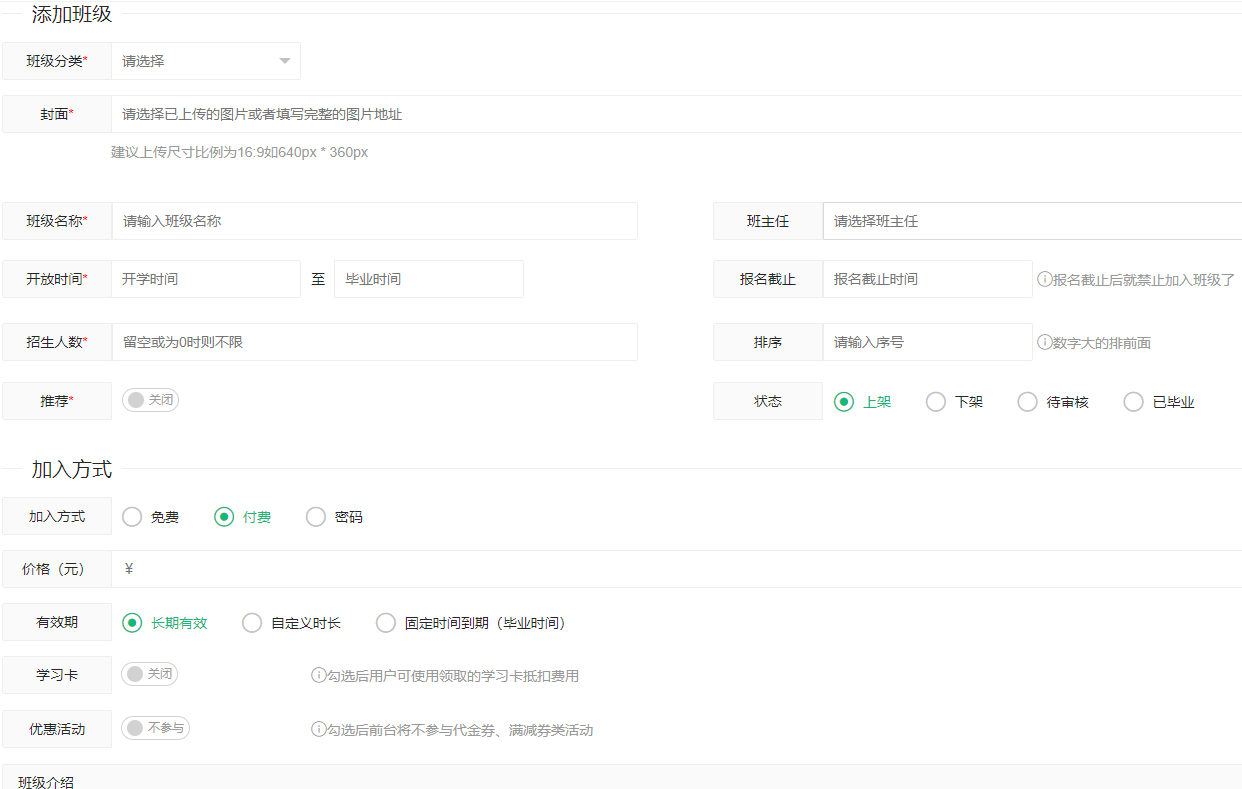The width and height of the screenshot is (1242, 789).
Task: Select the 下架 status radio button
Action: 936,402
